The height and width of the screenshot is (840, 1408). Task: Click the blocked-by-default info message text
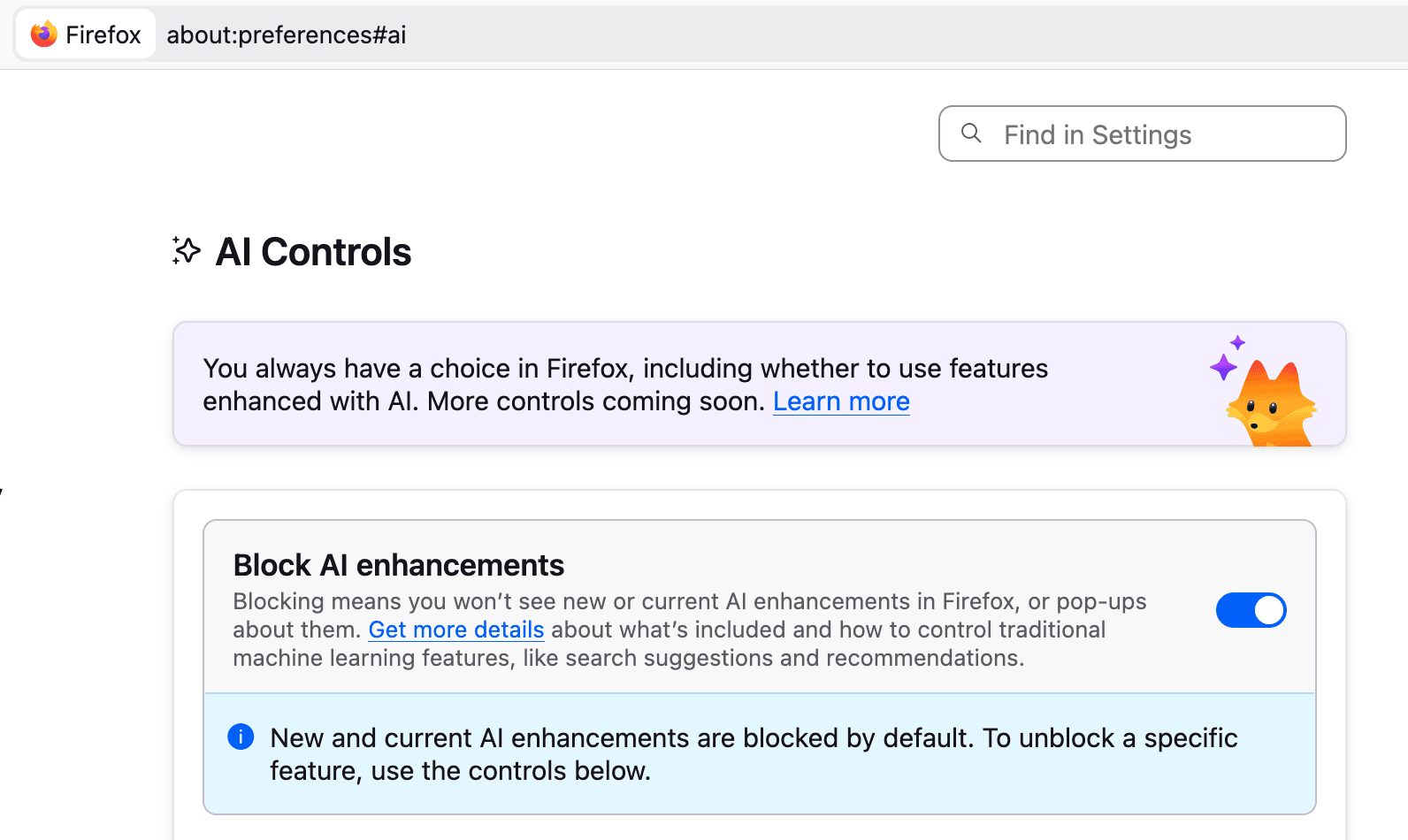753,738
